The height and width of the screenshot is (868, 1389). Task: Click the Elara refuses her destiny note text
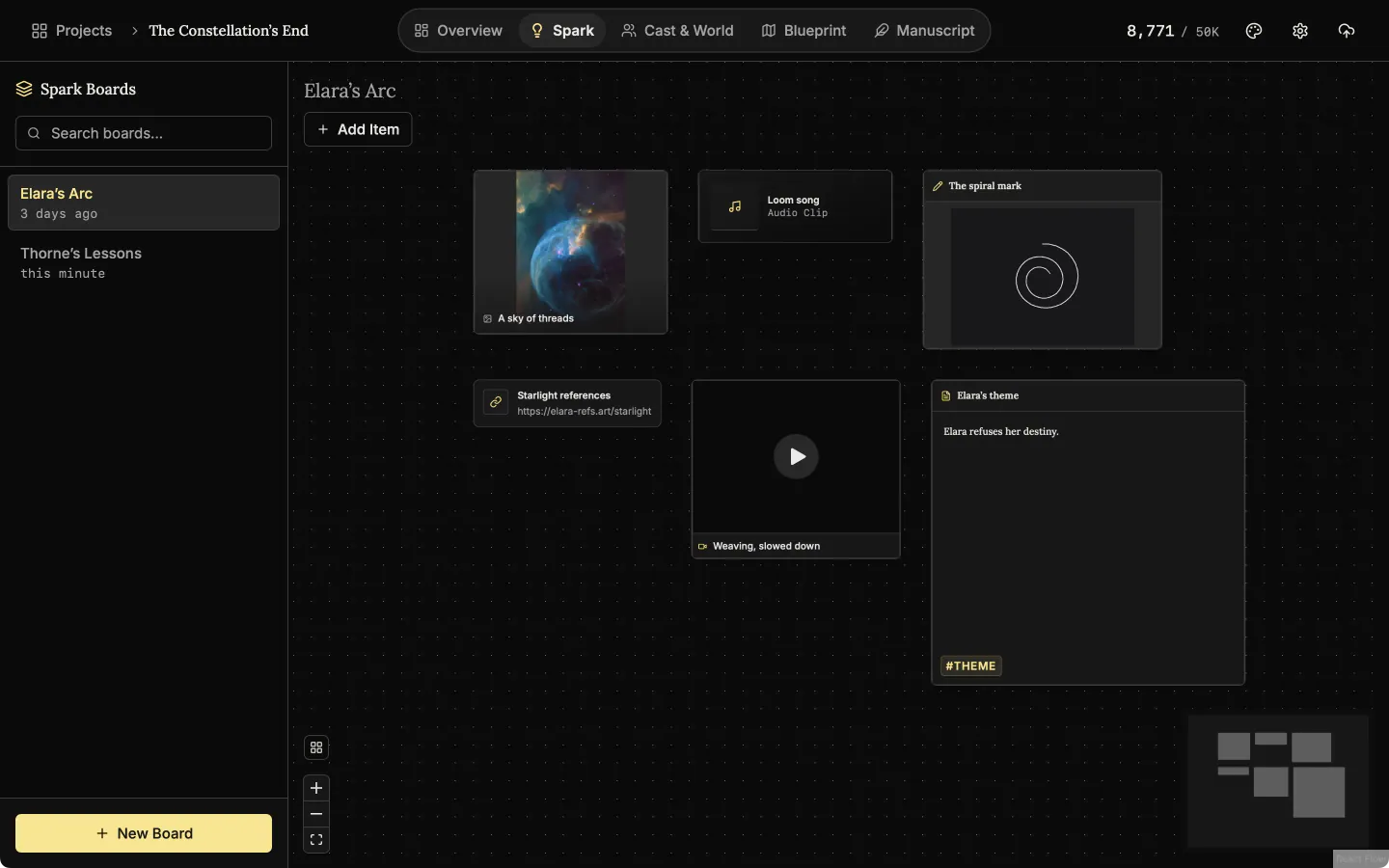[x=1001, y=431]
